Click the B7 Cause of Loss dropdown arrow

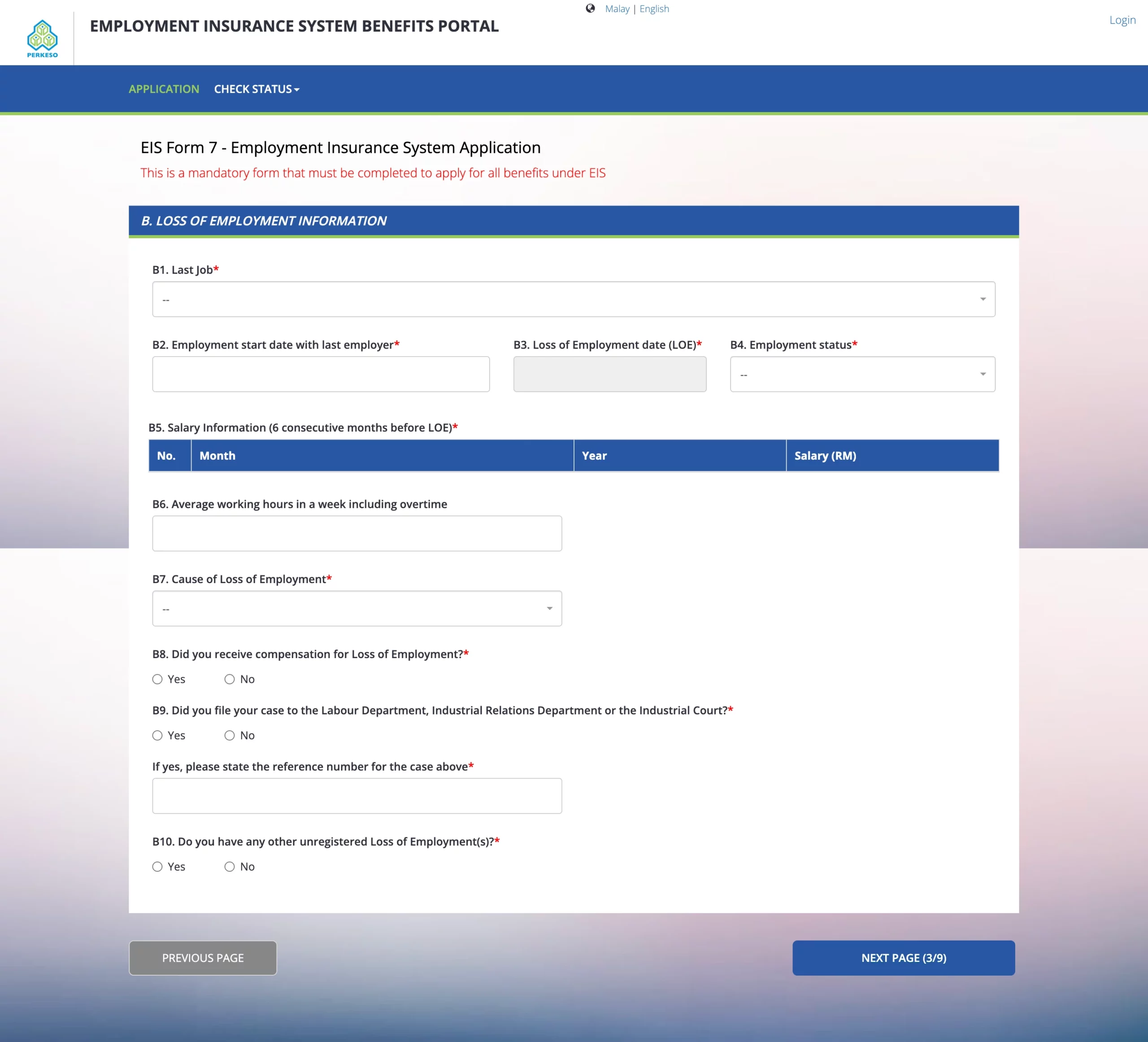(x=548, y=608)
